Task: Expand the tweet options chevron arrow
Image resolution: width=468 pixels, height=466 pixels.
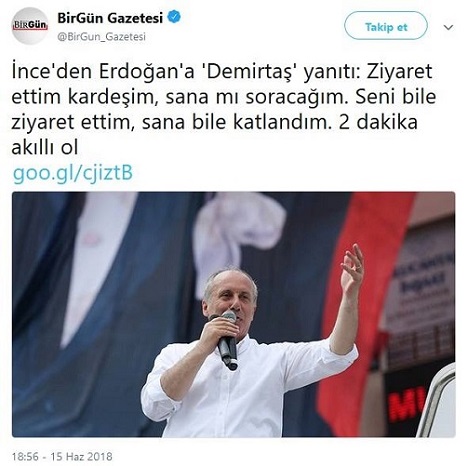Action: tap(449, 27)
